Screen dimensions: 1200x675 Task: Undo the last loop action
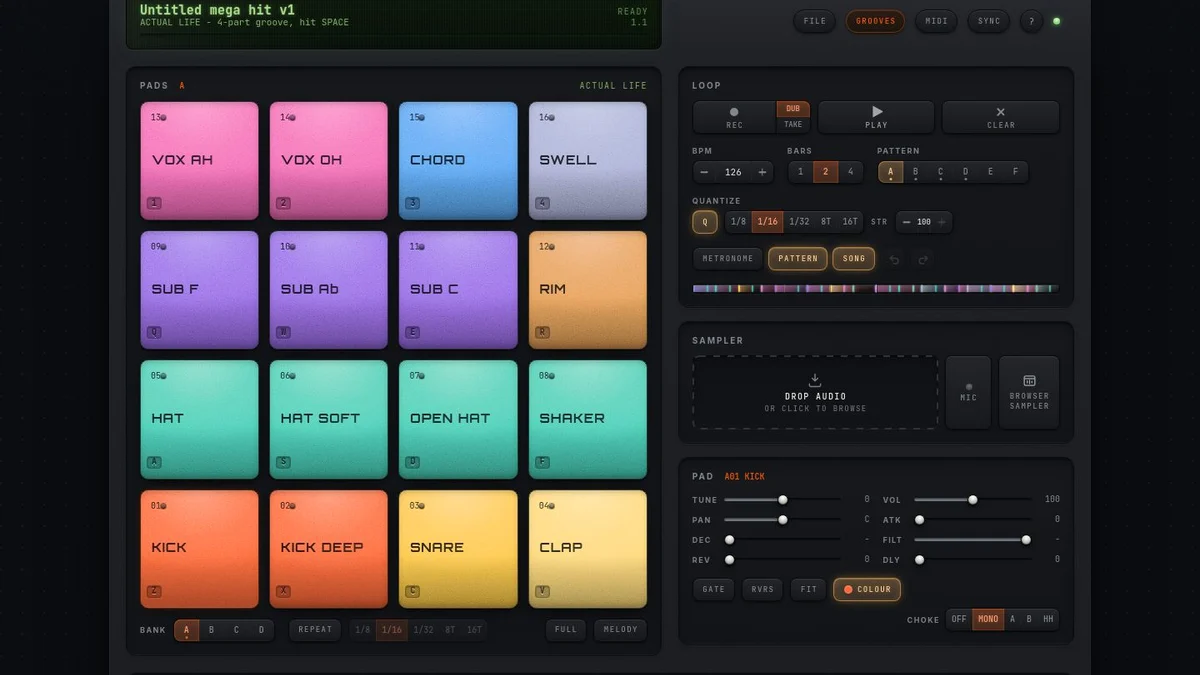(894, 259)
